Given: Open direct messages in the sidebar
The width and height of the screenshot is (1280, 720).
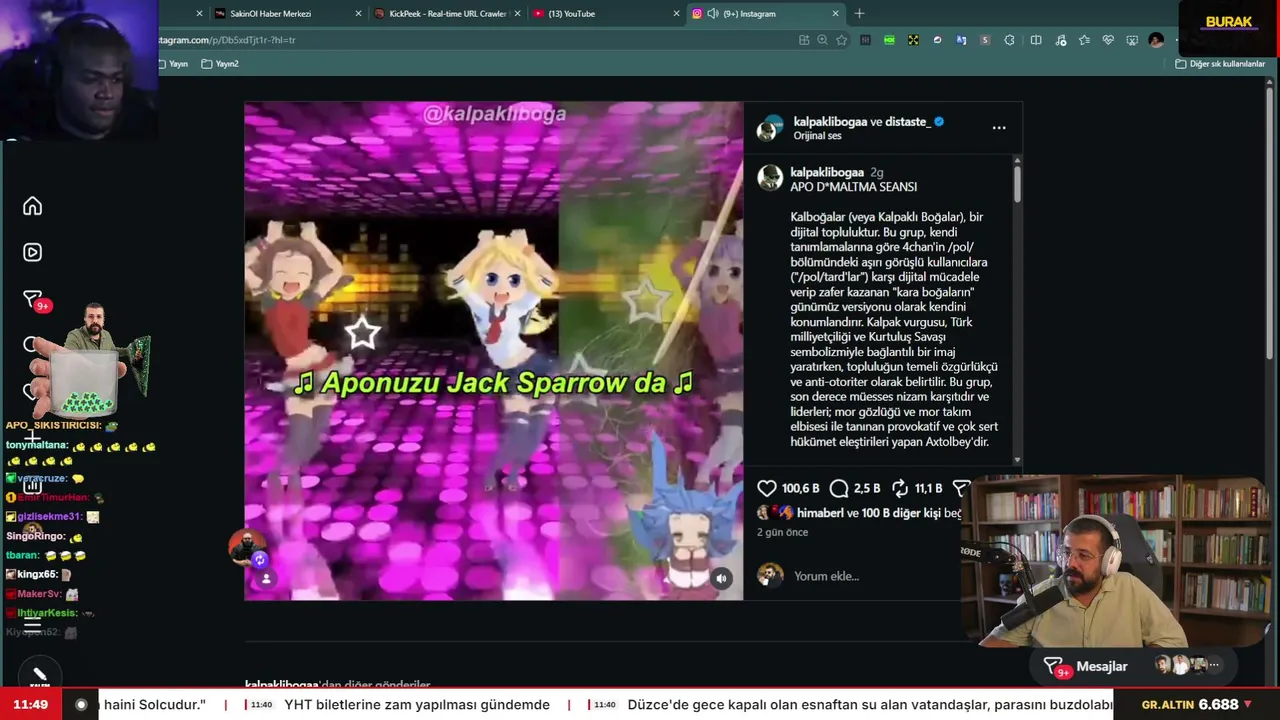Looking at the screenshot, I should (x=33, y=299).
